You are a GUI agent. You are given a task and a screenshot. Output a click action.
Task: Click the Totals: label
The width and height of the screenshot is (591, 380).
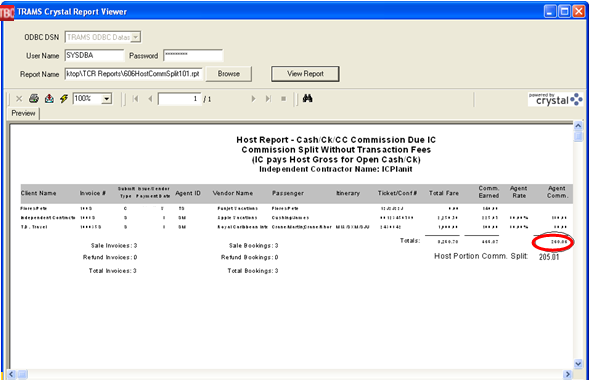pyautogui.click(x=410, y=241)
